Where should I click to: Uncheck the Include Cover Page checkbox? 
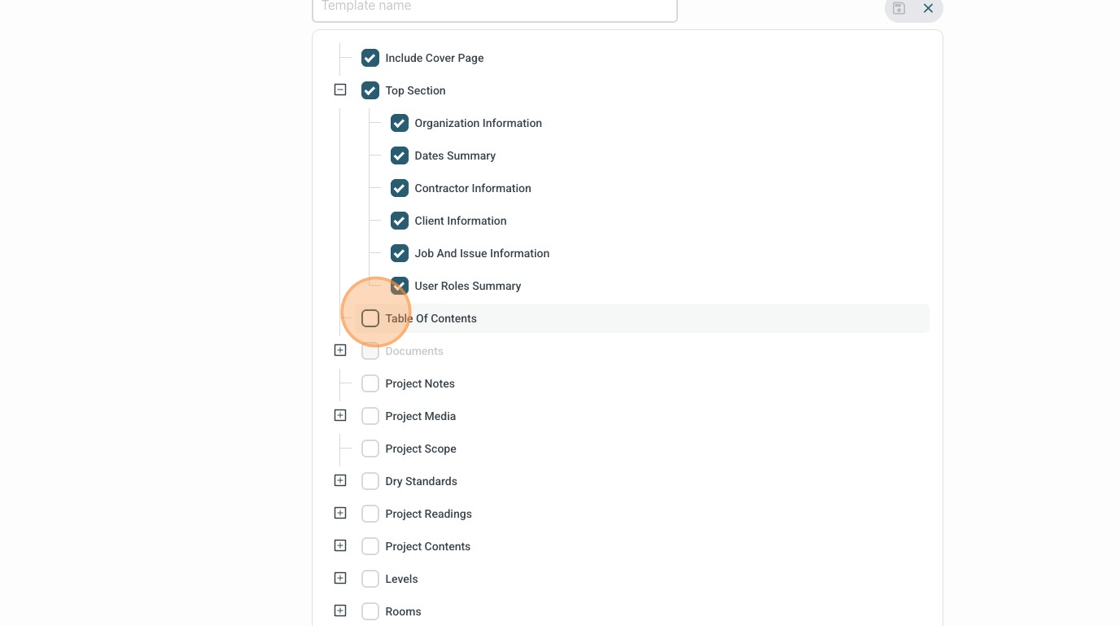tap(370, 58)
